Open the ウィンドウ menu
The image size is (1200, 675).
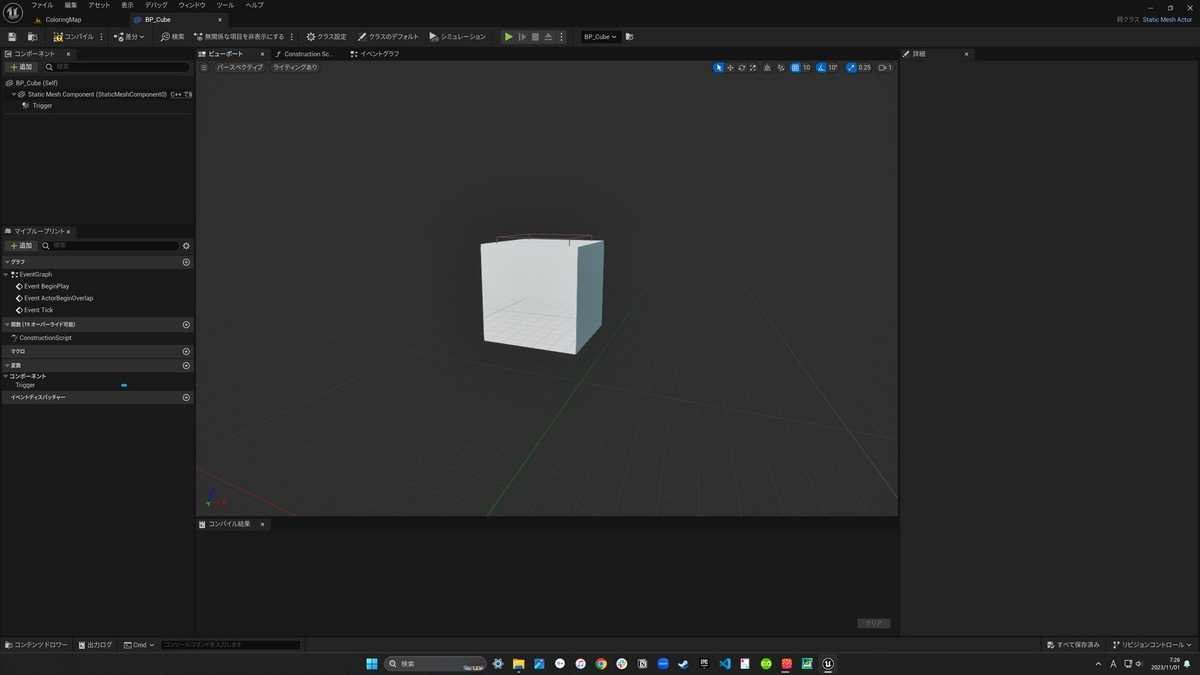[192, 5]
